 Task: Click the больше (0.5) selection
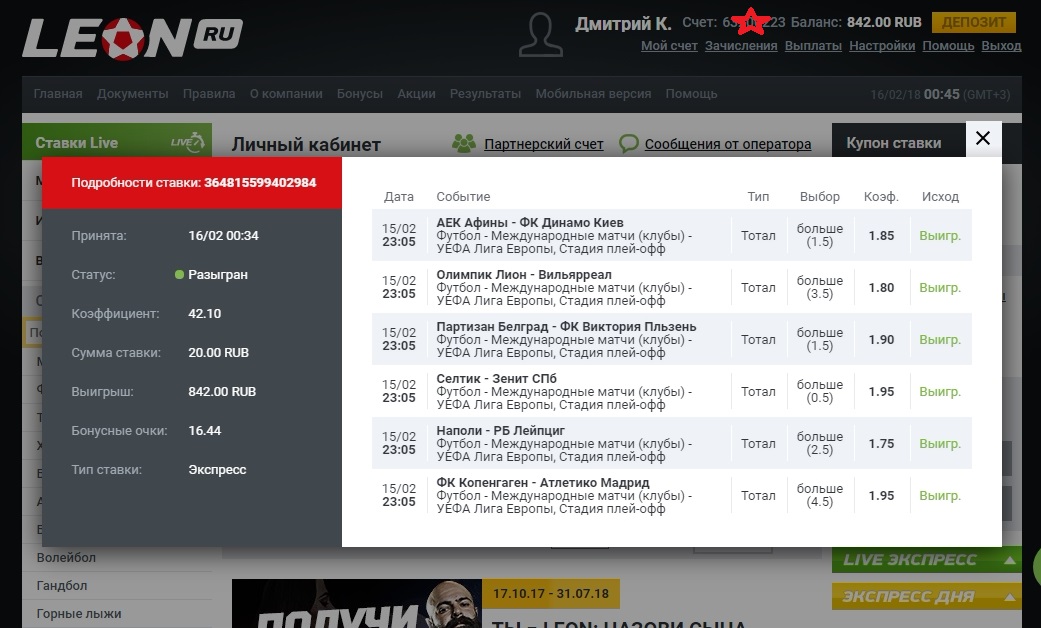click(x=820, y=391)
